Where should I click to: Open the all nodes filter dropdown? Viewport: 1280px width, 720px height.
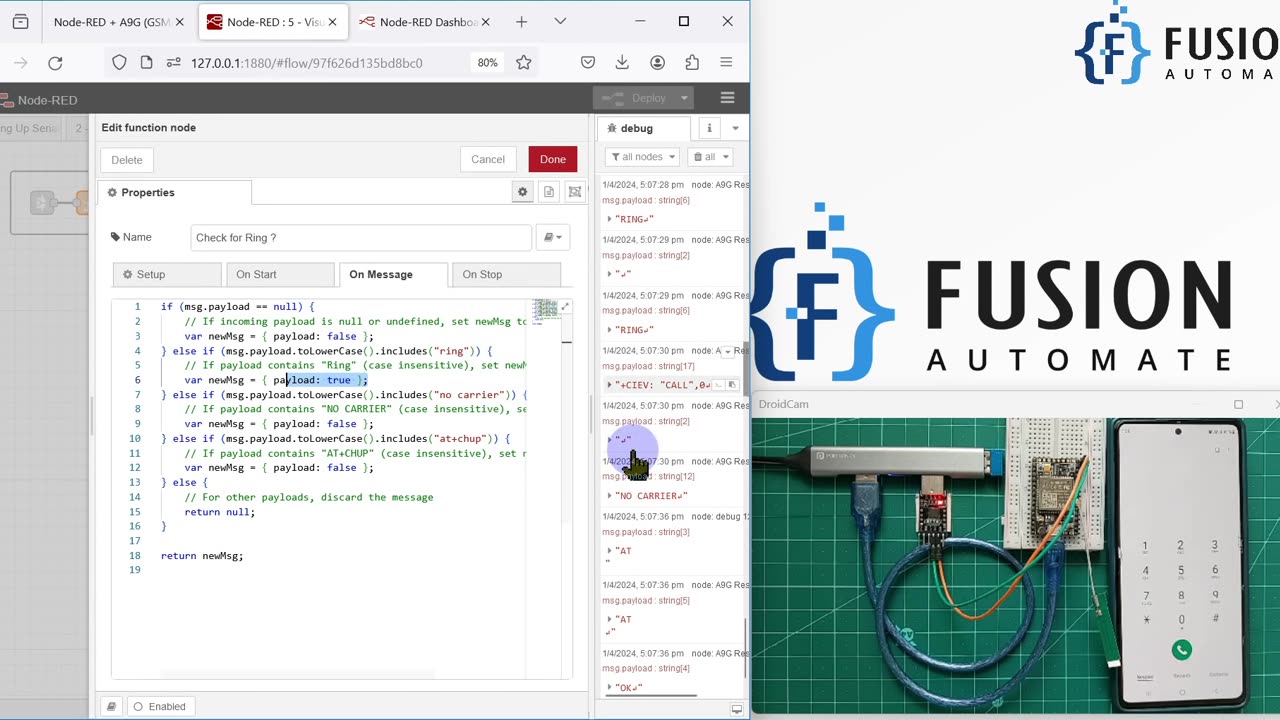tap(642, 157)
